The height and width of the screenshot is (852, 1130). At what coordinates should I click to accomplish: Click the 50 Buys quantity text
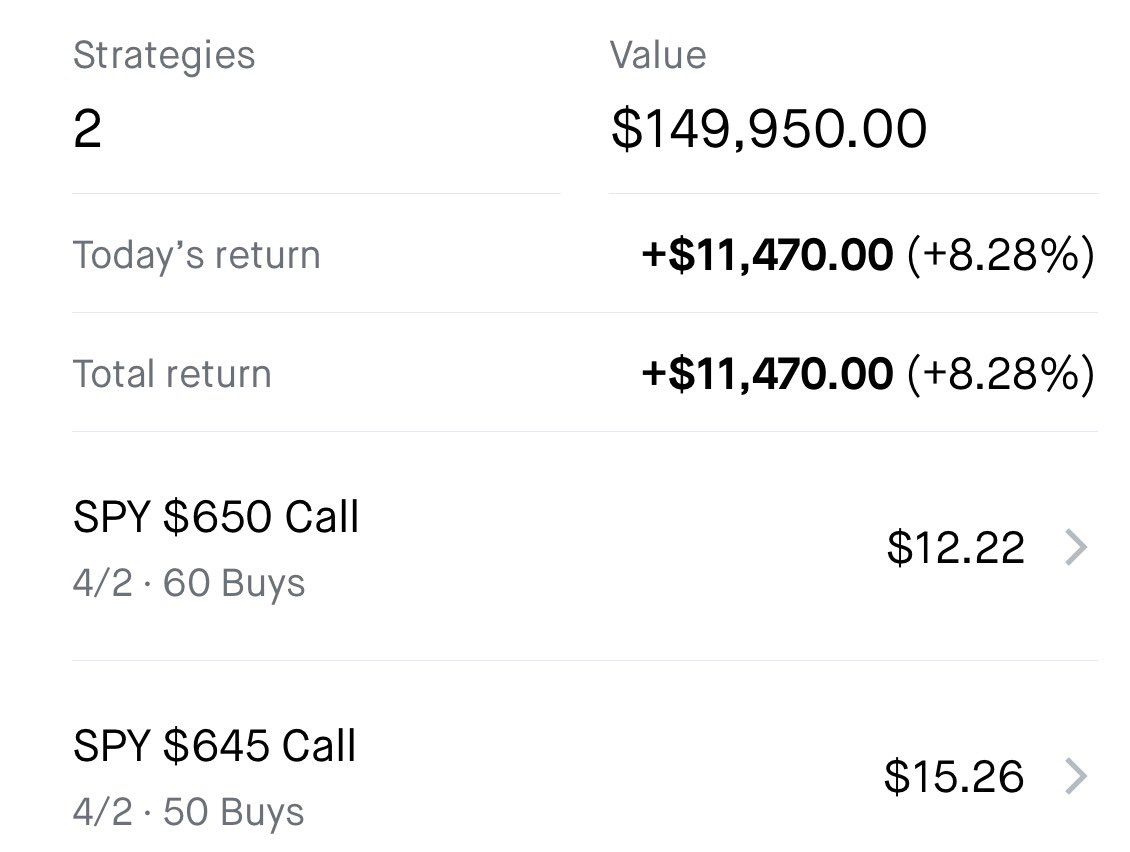234,812
